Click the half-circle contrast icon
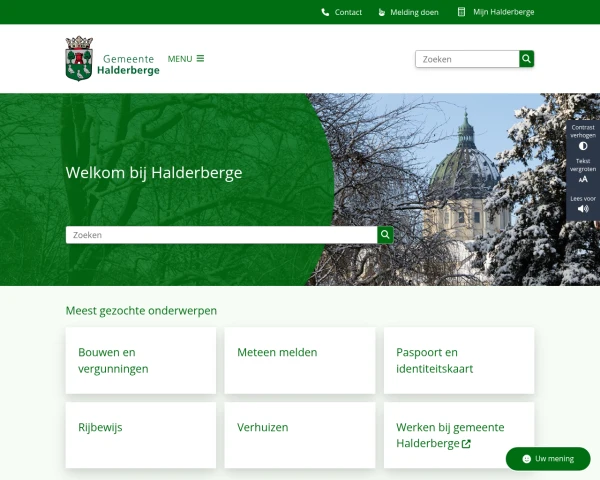Image resolution: width=600 pixels, height=480 pixels. pyautogui.click(x=583, y=146)
